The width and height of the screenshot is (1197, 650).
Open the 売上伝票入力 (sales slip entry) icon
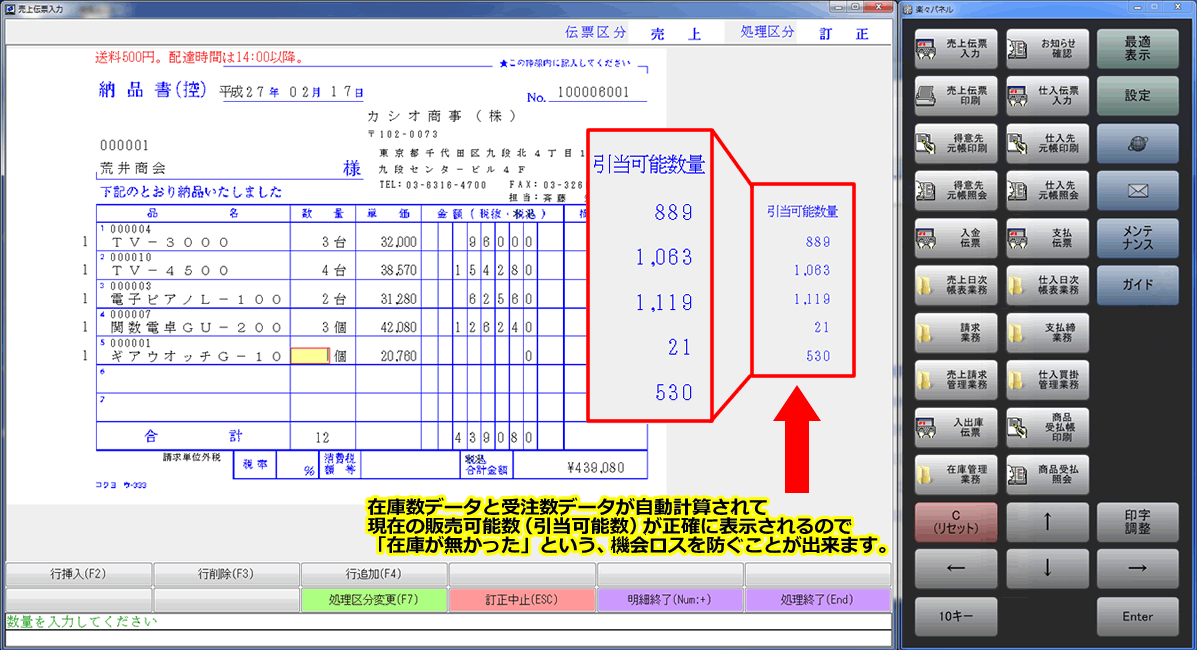[x=955, y=48]
